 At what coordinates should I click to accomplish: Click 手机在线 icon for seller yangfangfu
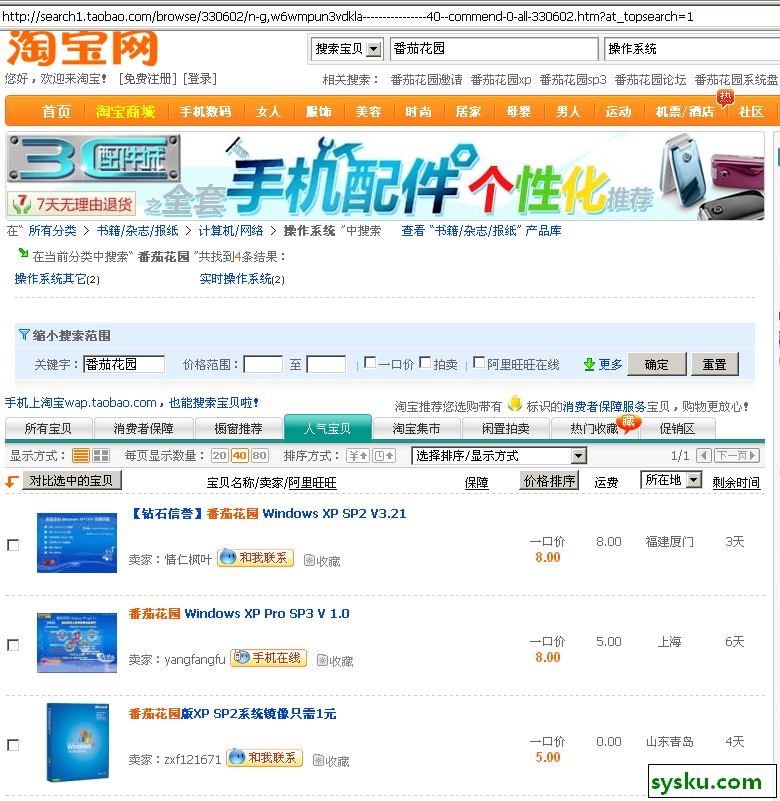269,657
